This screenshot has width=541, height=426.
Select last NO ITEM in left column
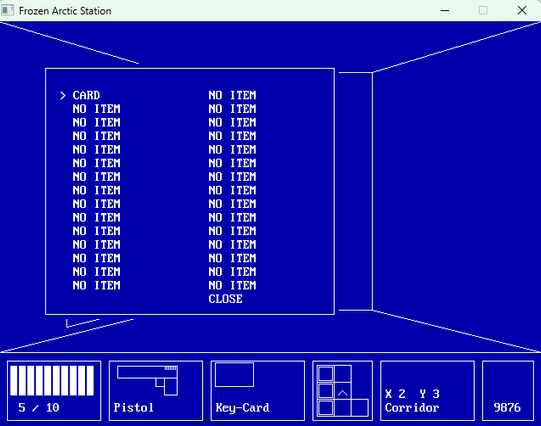click(96, 285)
